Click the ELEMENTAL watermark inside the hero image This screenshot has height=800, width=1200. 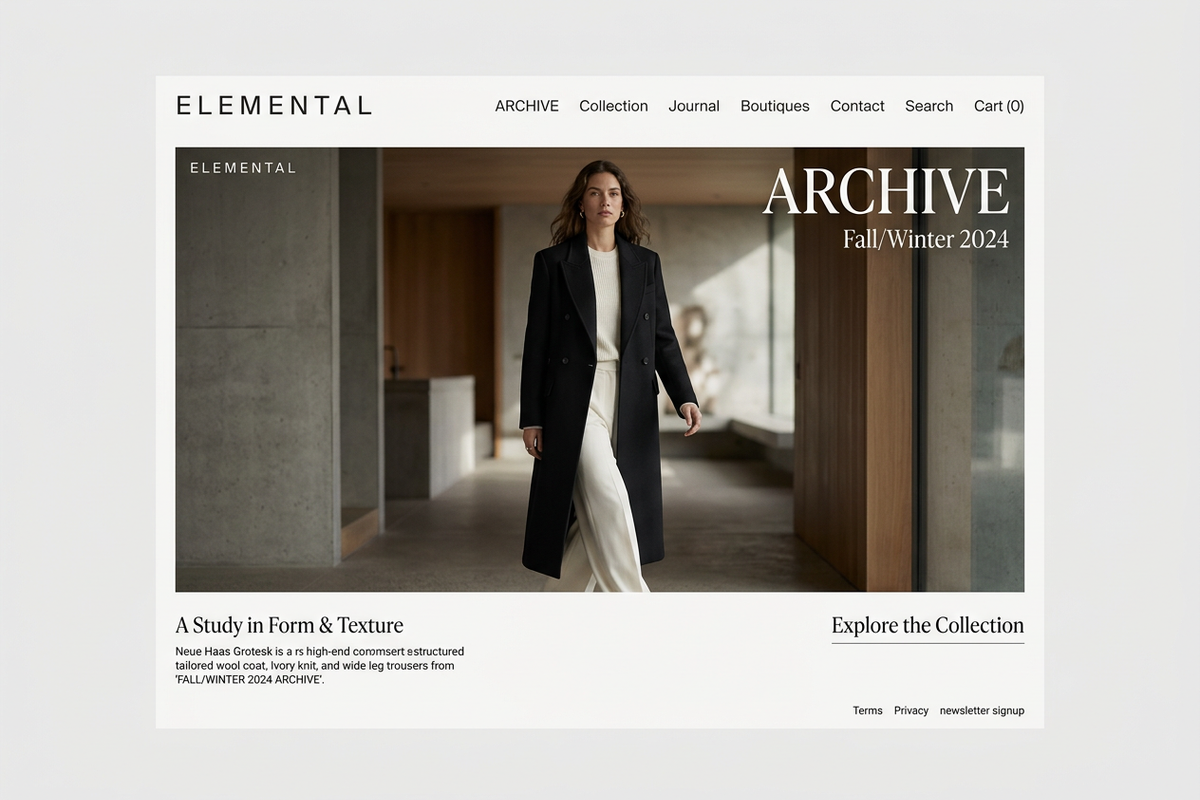pyautogui.click(x=243, y=168)
